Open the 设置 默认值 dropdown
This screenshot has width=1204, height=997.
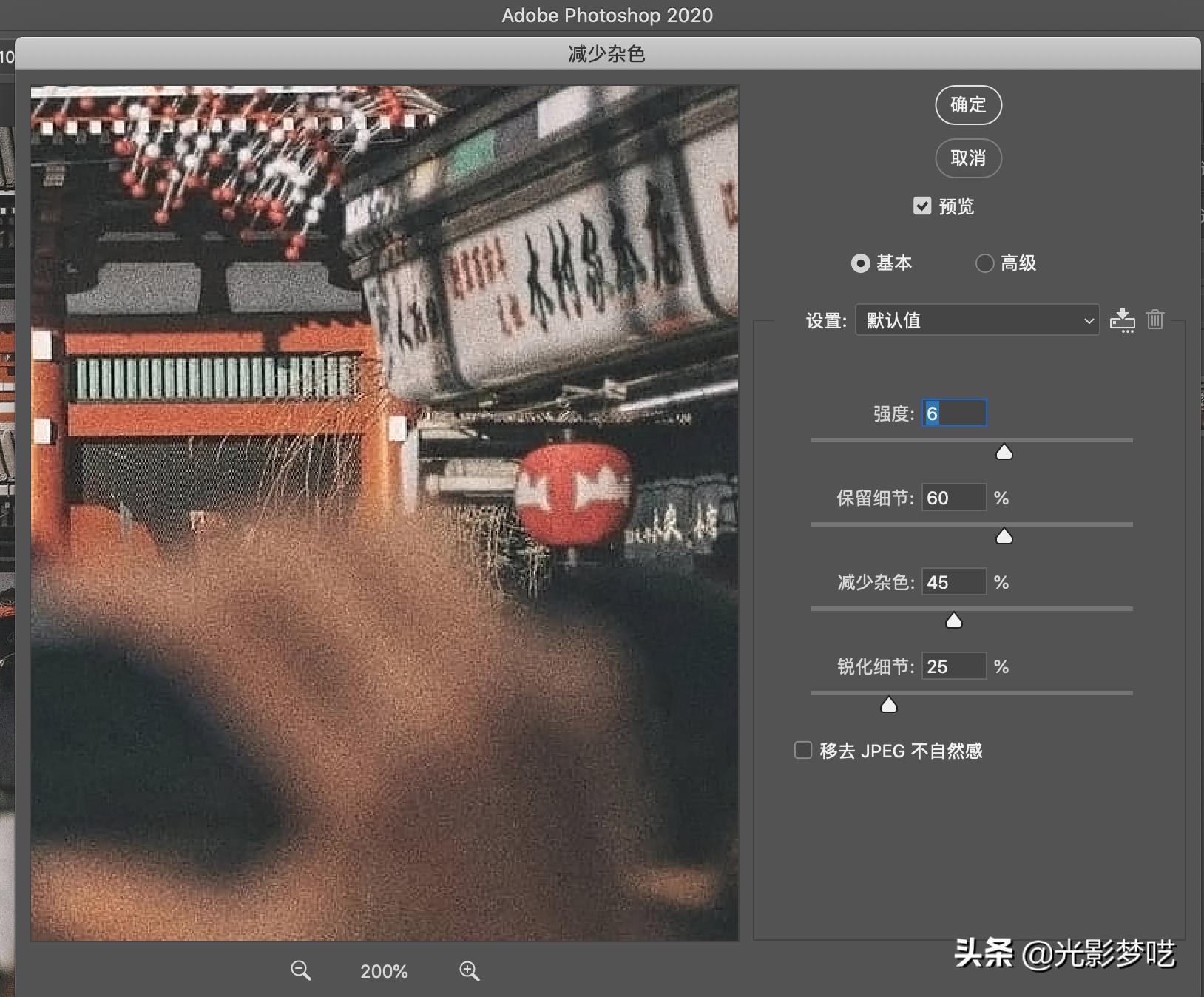976,320
